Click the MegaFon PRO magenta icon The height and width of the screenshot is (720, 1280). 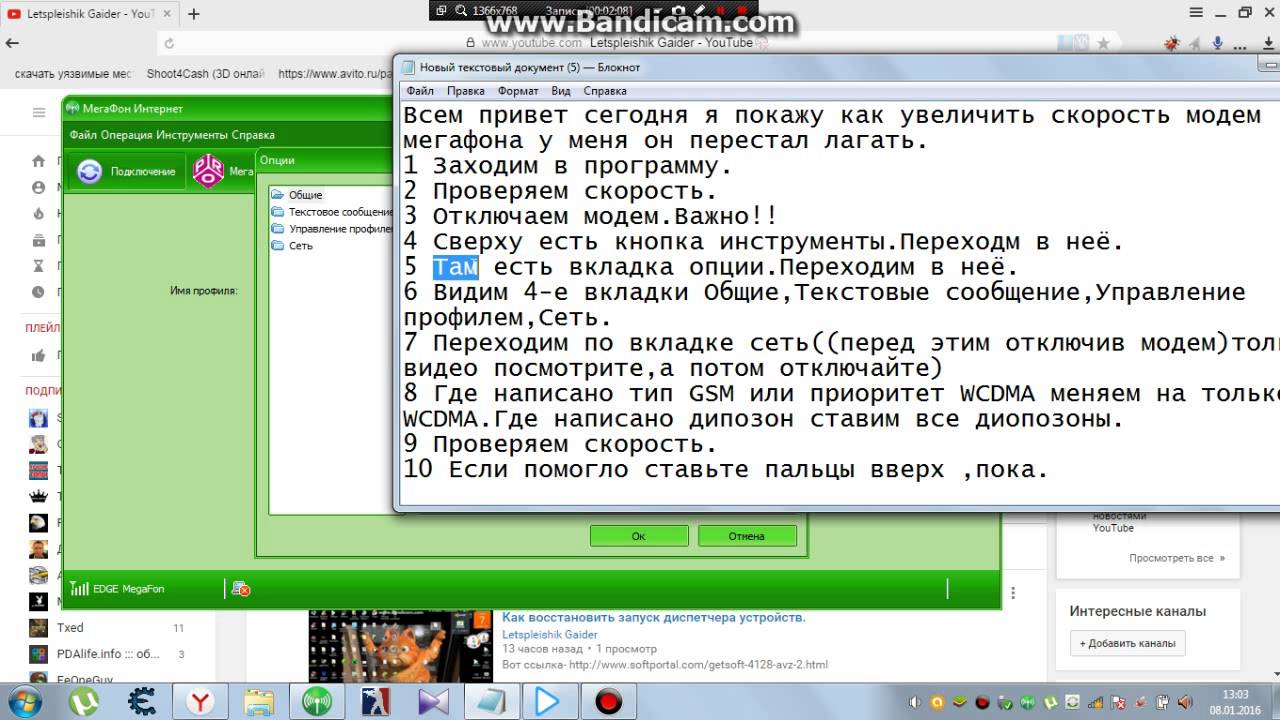(x=208, y=171)
